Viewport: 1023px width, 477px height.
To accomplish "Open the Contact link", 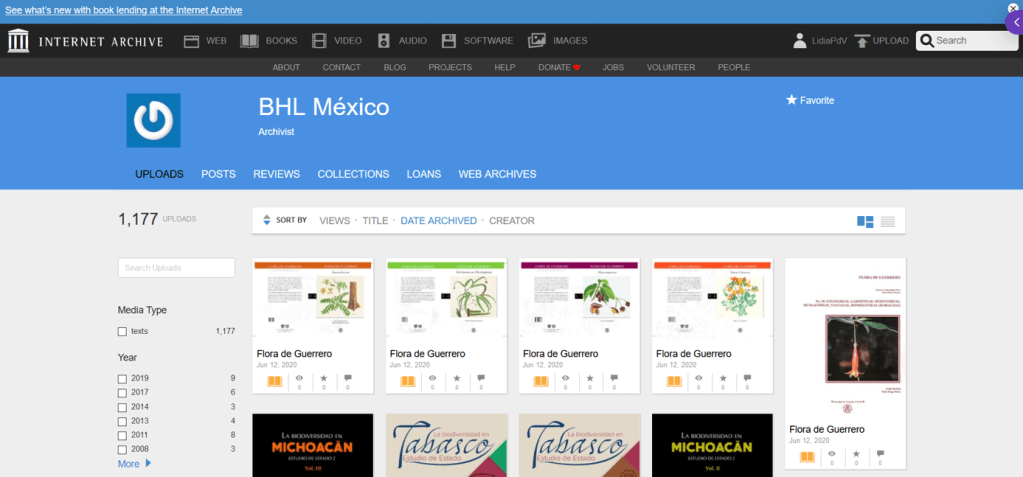I will tap(341, 67).
